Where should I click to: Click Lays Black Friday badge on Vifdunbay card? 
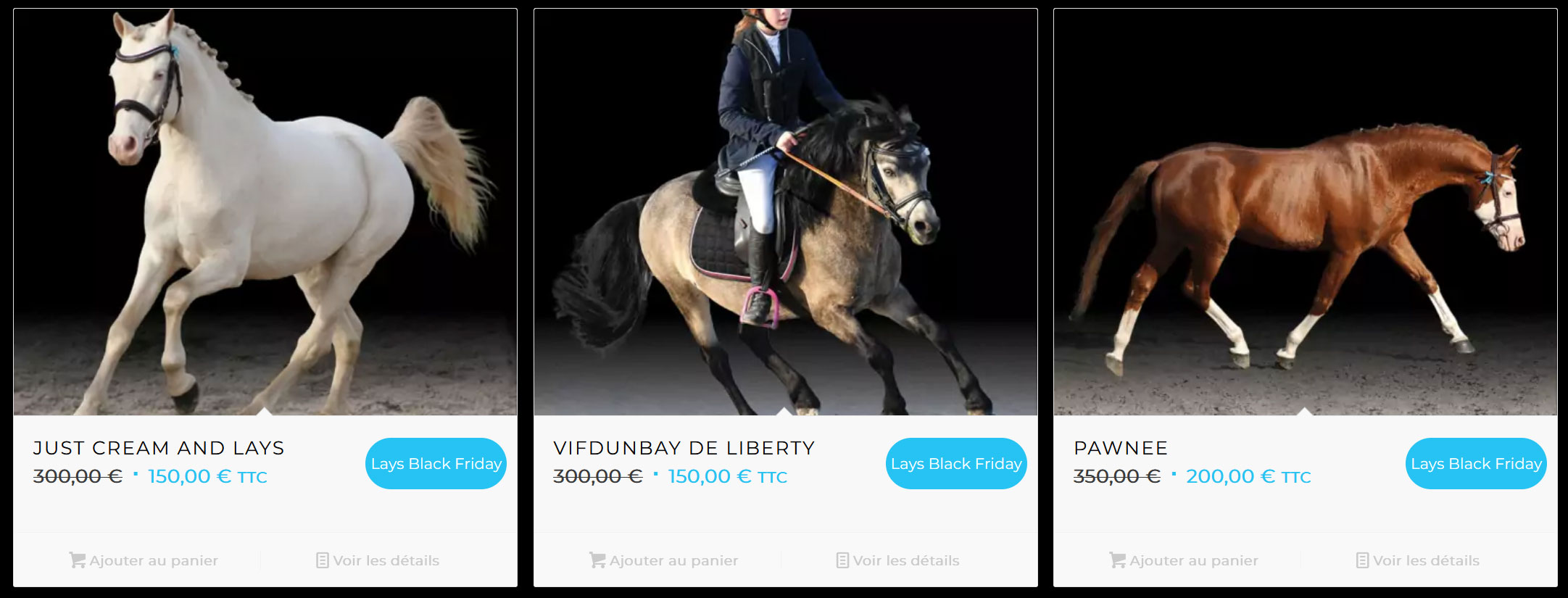point(956,464)
